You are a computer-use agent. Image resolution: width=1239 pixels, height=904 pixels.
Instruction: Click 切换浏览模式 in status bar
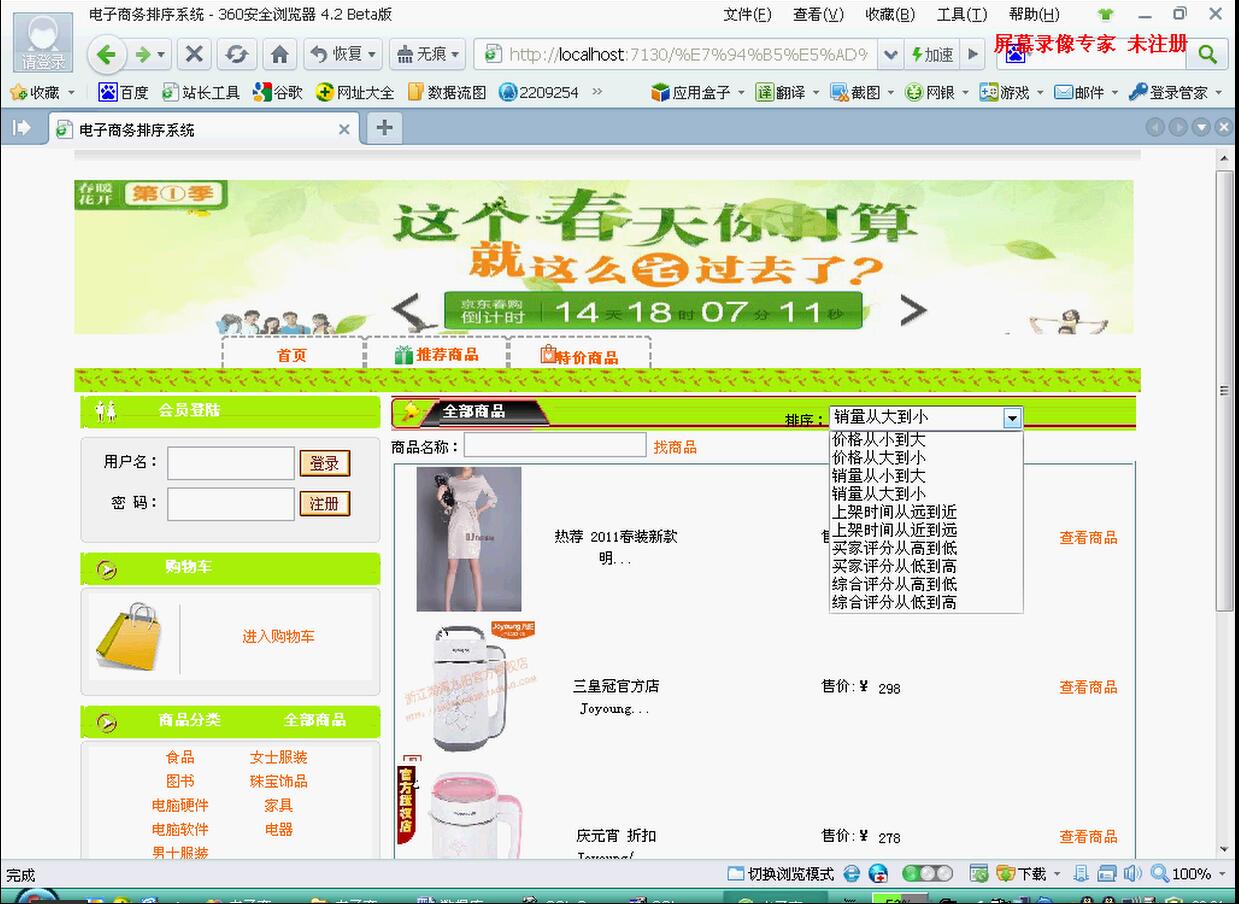click(x=780, y=874)
